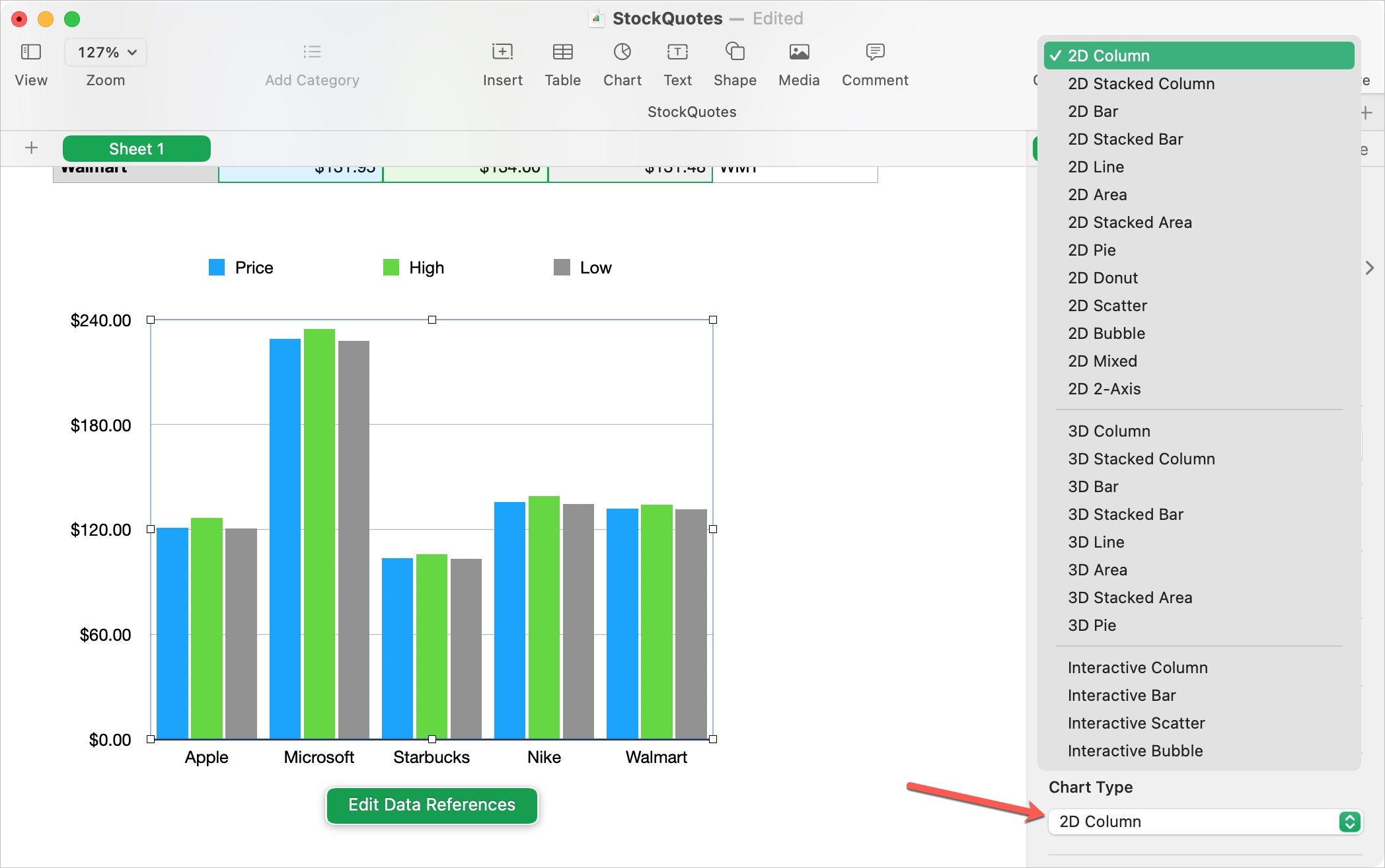Select Interactive Bar chart type
The image size is (1385, 868).
pos(1199,695)
